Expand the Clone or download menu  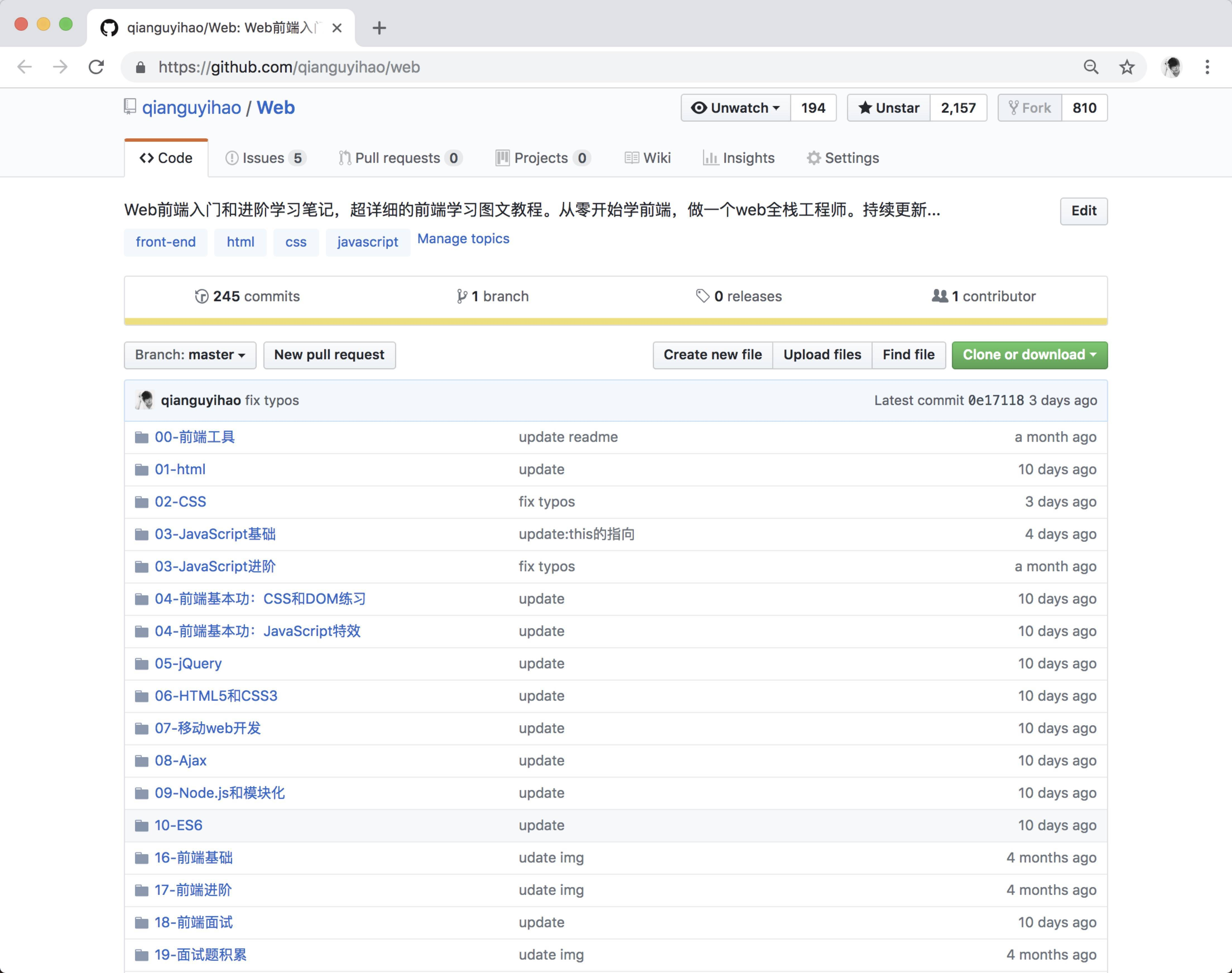point(1029,355)
